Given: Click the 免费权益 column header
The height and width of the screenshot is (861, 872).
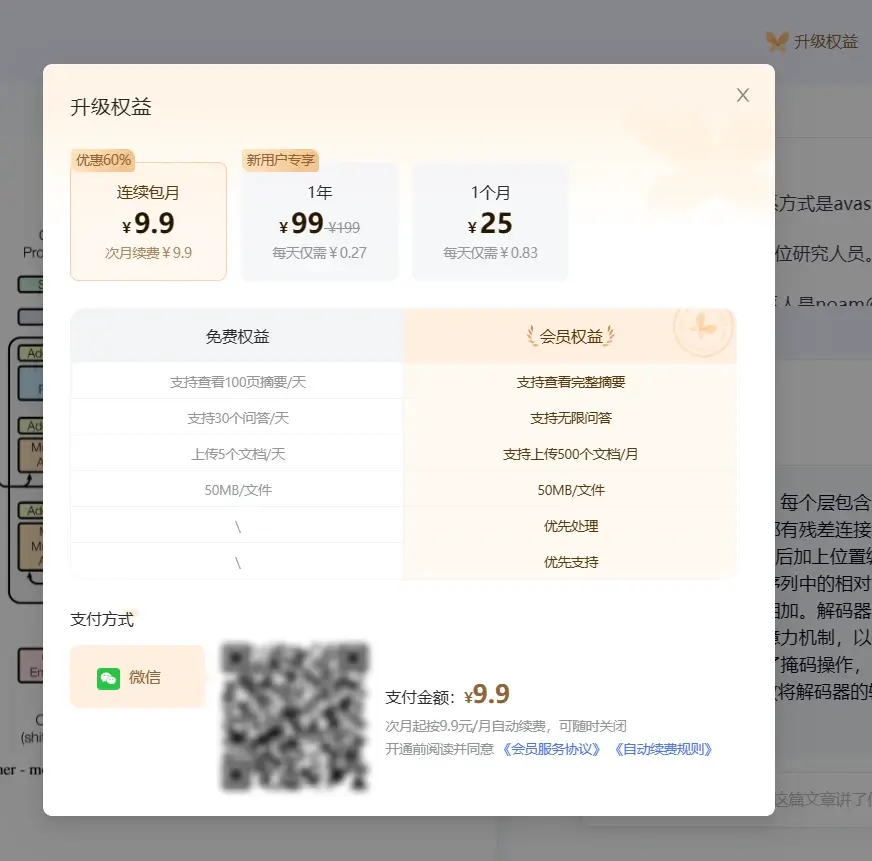Looking at the screenshot, I should pyautogui.click(x=237, y=337).
